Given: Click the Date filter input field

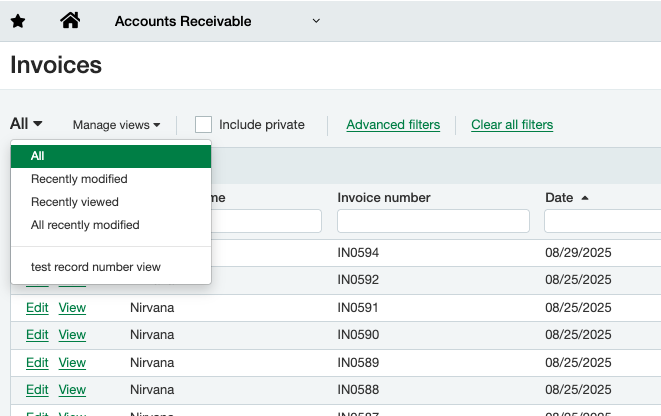Looking at the screenshot, I should pos(601,220).
